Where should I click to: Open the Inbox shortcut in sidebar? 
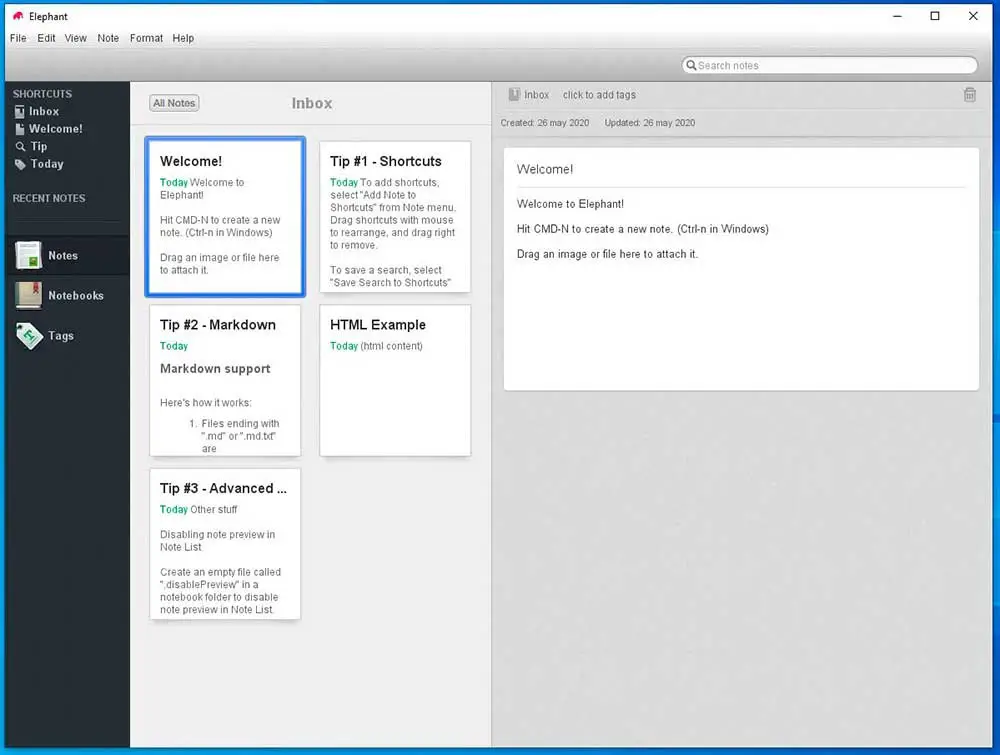44,111
